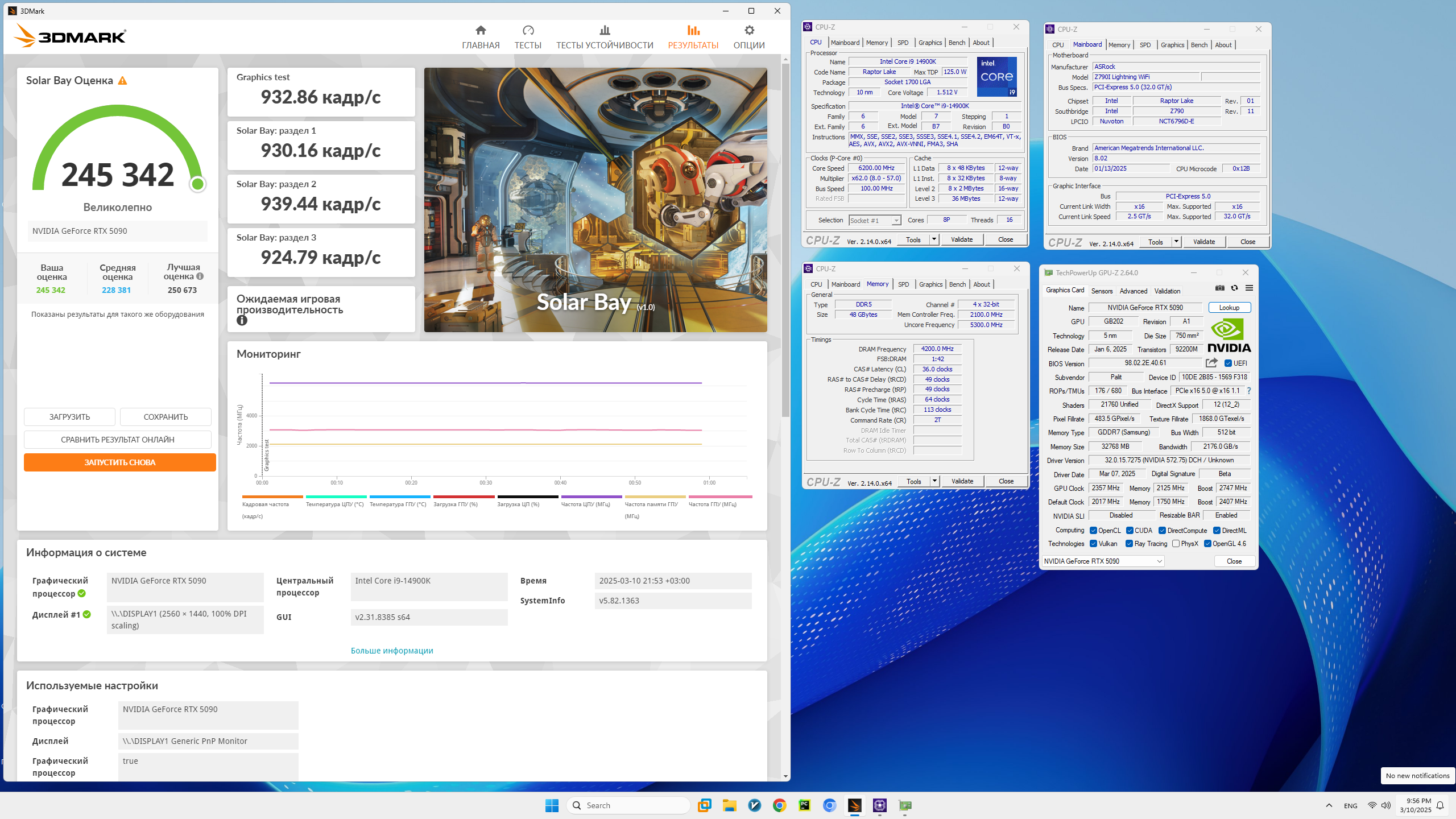Image resolution: width=1456 pixels, height=819 pixels.
Task: Open Tools dropdown arrow in CPU-Z CPU window
Action: pos(934,239)
